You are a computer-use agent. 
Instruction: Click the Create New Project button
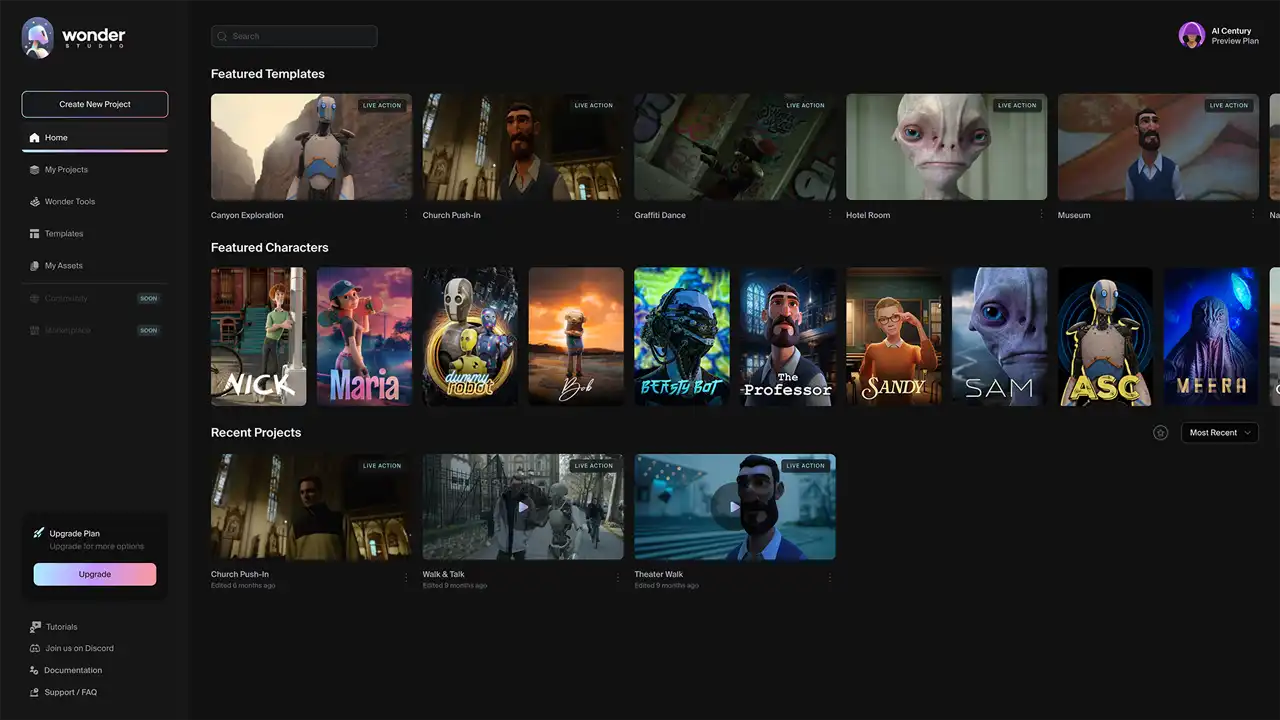click(95, 104)
